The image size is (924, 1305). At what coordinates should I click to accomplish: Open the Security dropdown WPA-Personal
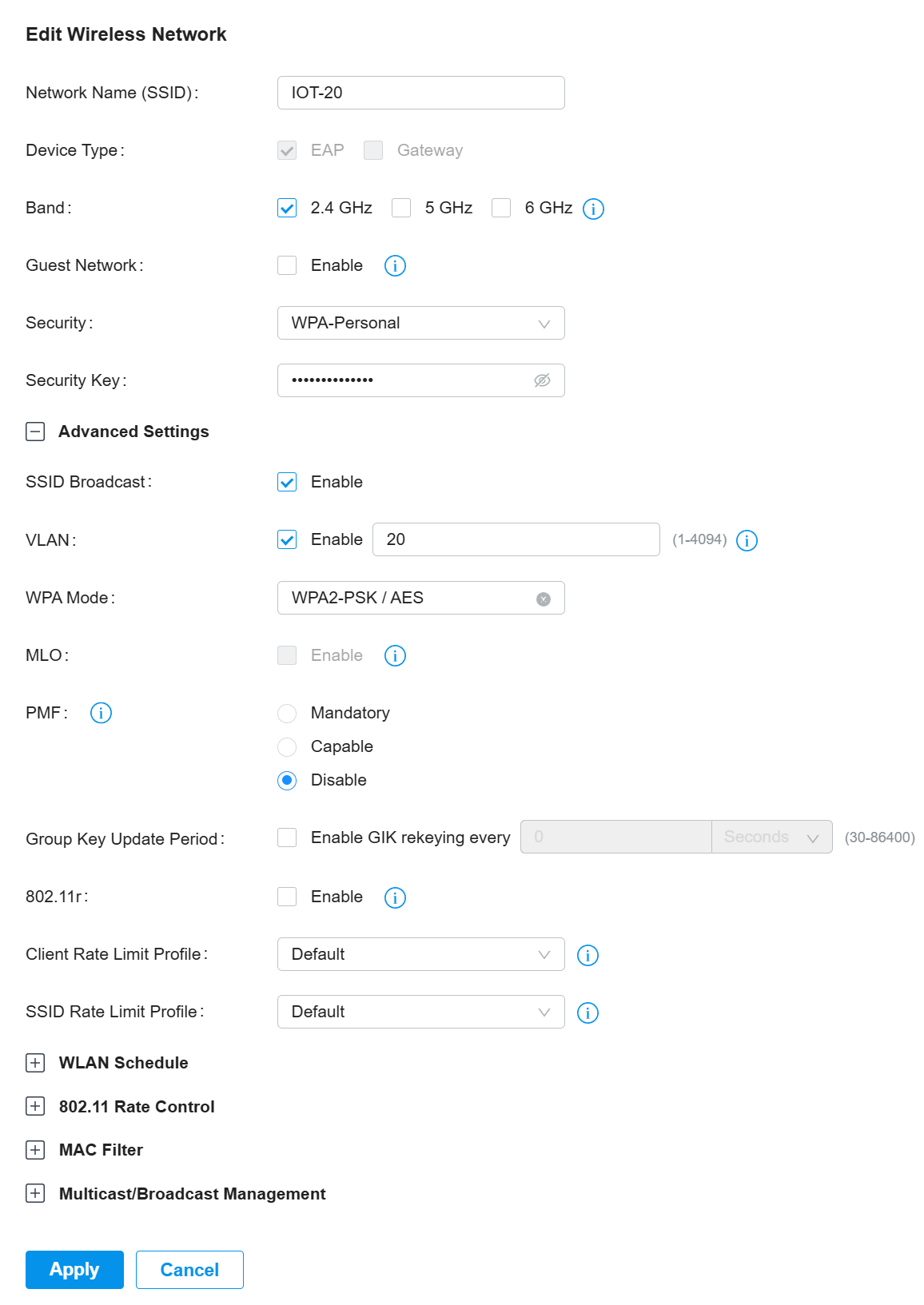pos(421,323)
